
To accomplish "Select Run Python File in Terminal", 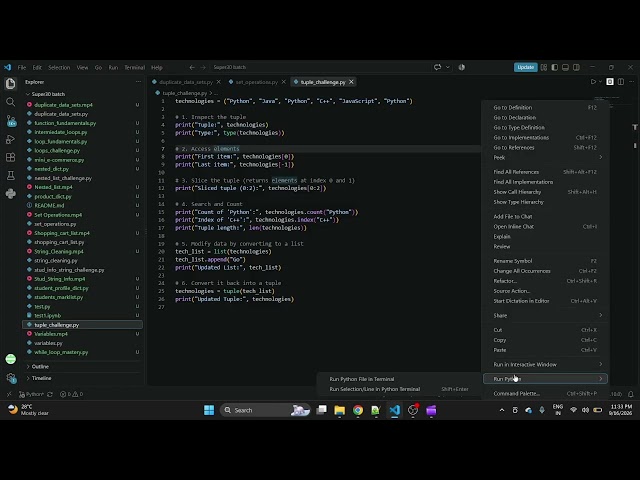I will click(x=399, y=379).
